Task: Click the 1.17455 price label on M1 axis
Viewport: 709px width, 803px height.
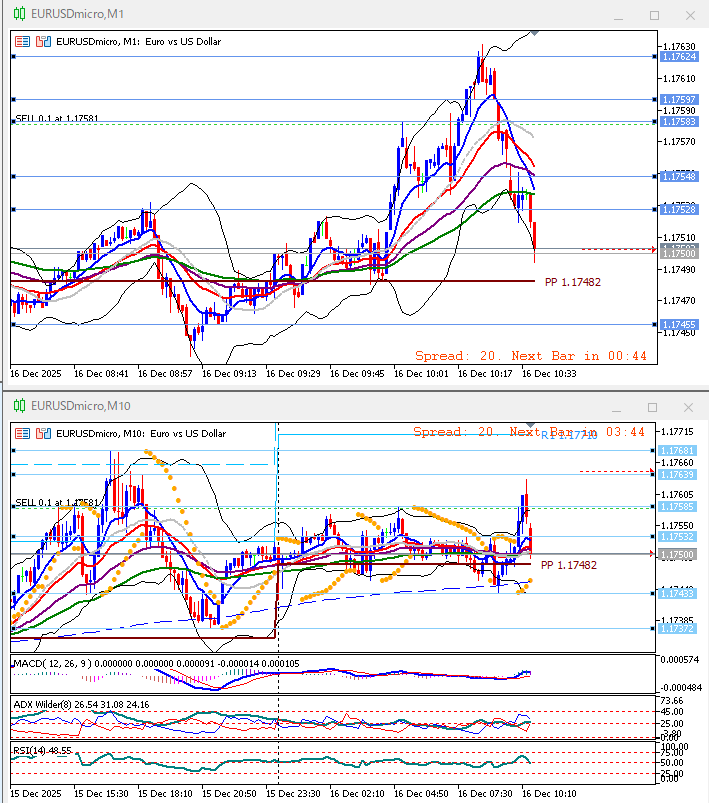Action: (x=679, y=324)
